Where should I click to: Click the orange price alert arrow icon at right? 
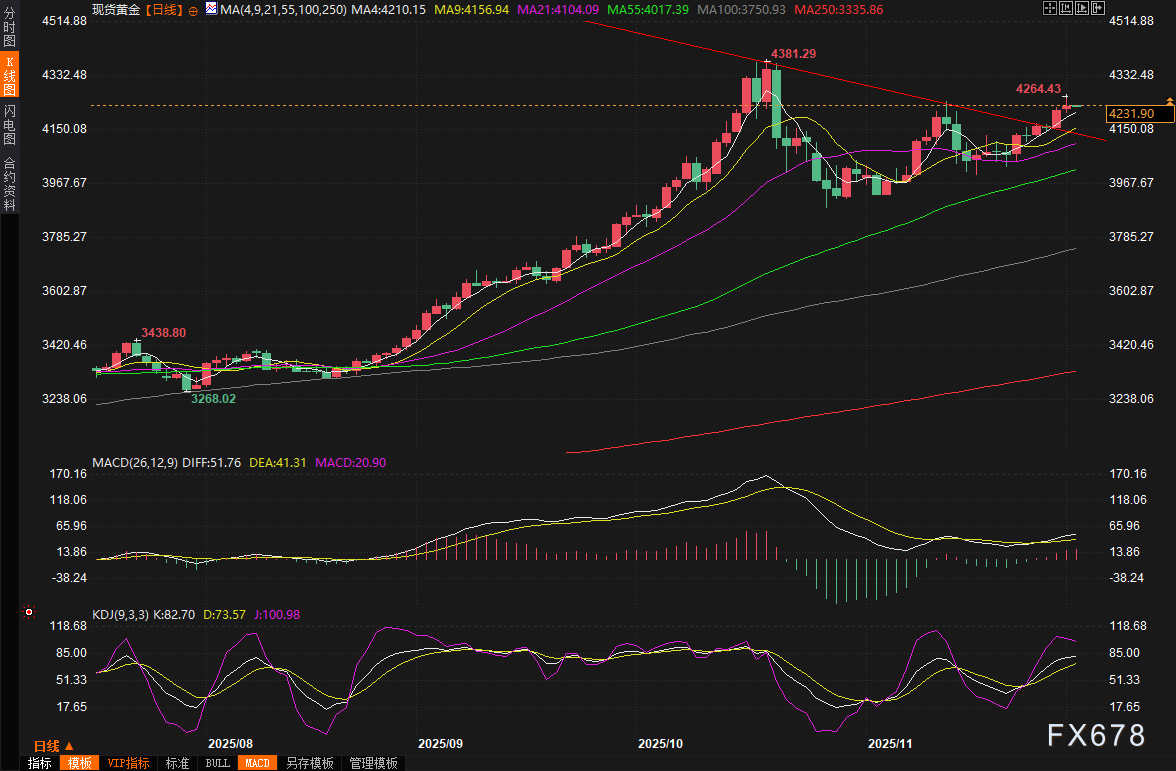(1169, 101)
